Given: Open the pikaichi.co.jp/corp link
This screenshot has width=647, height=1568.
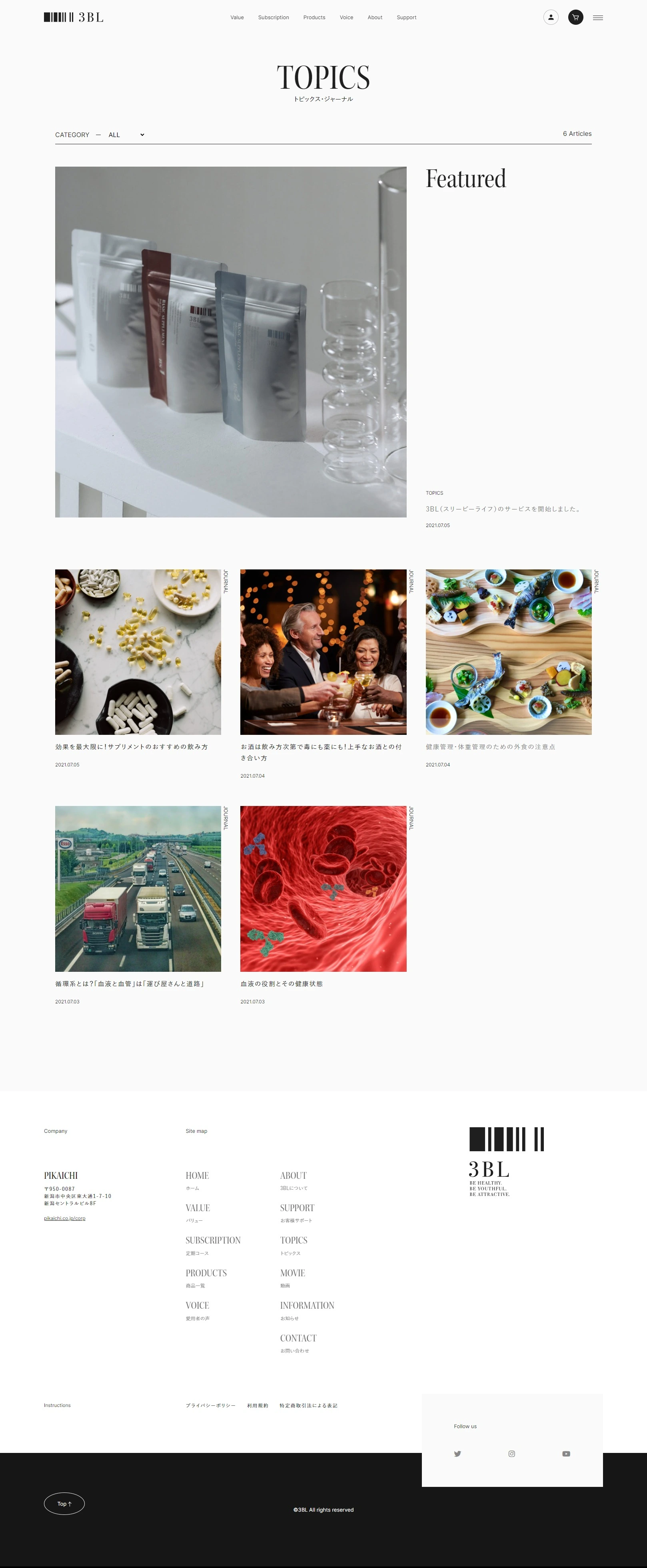Looking at the screenshot, I should tap(64, 1218).
